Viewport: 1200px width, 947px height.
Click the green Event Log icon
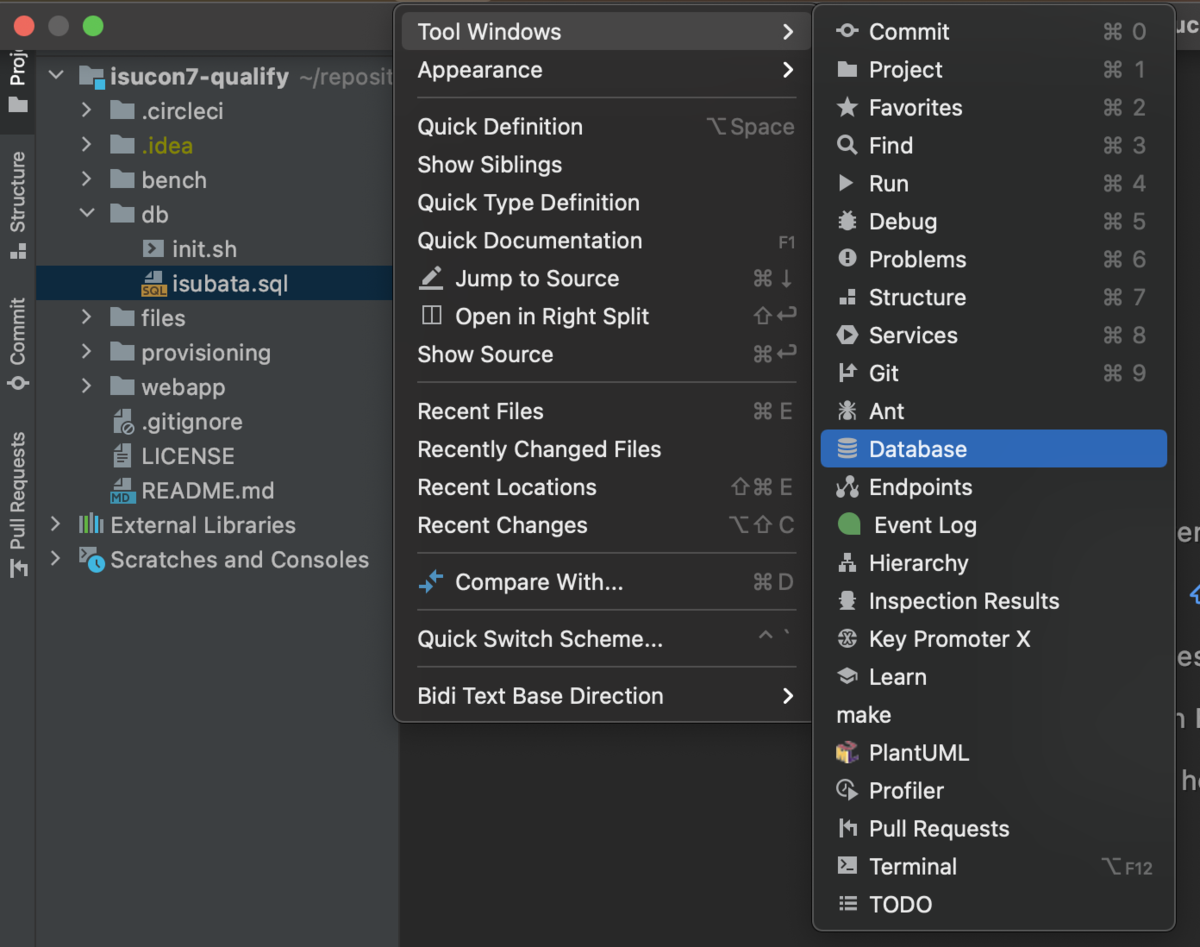click(x=849, y=525)
